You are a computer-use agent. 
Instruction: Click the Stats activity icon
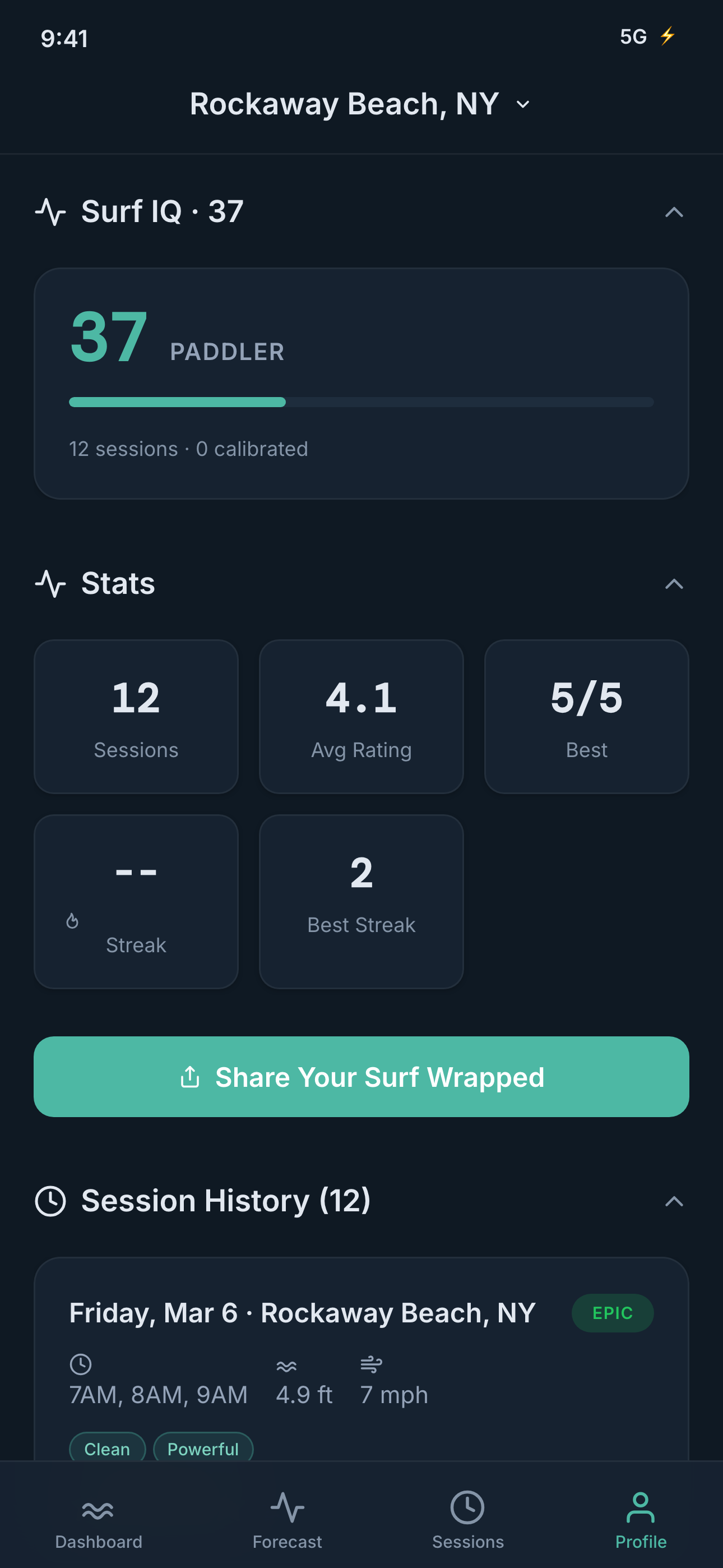[x=51, y=583]
